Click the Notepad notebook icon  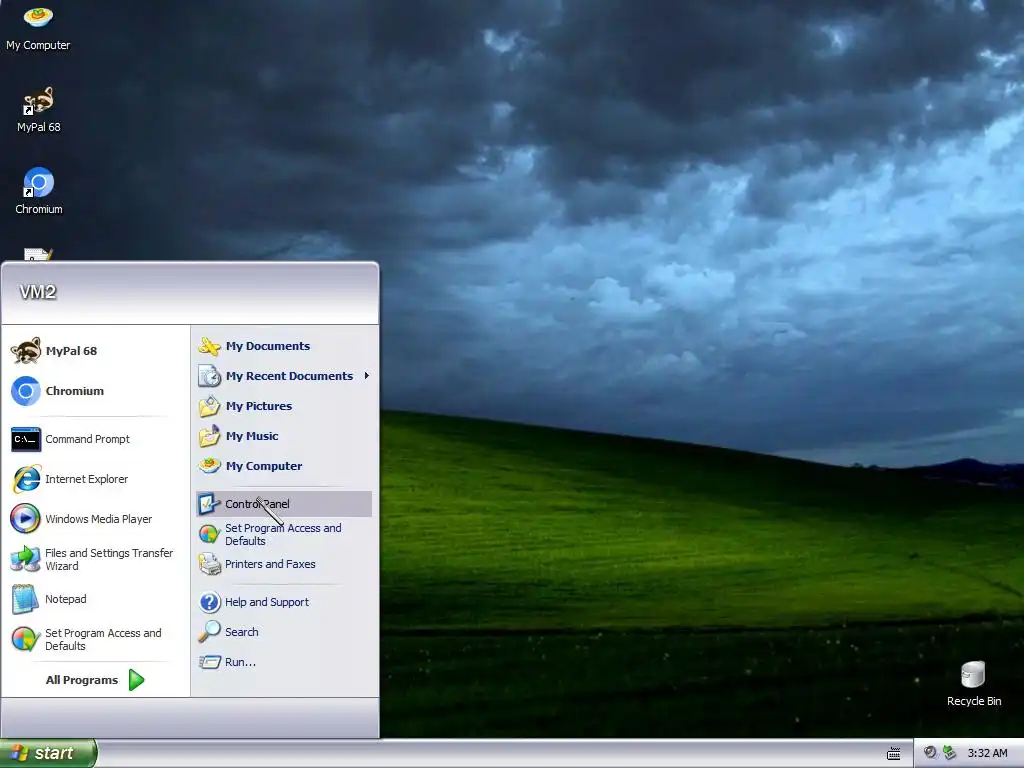26,600
